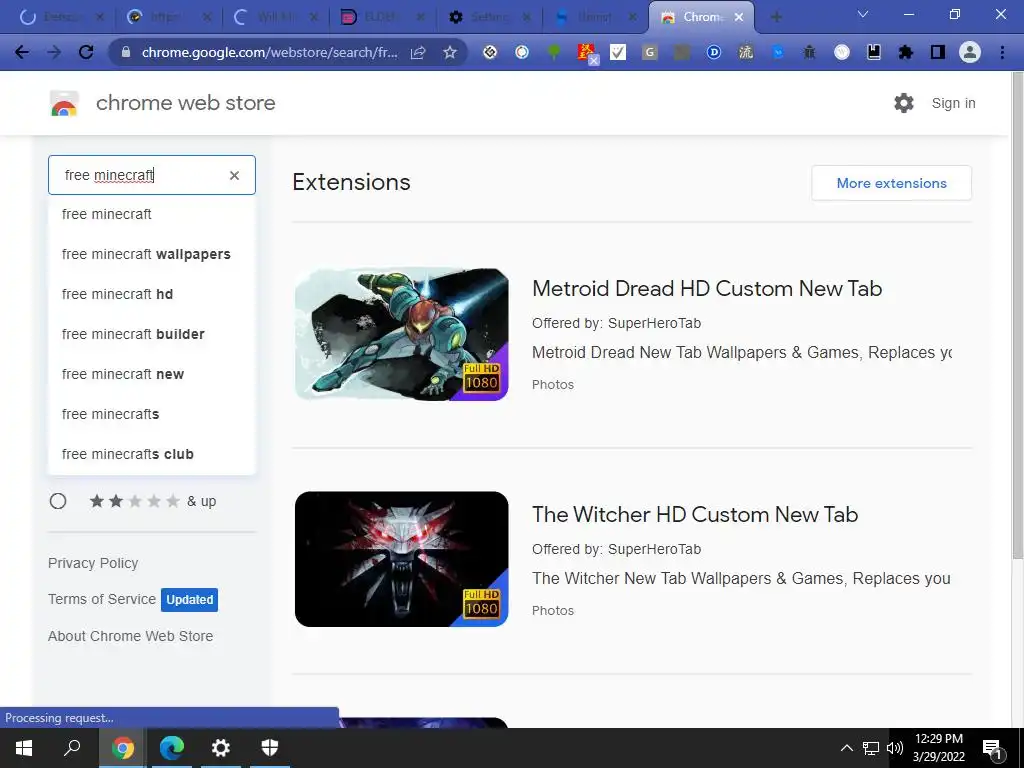Choose 'free minecraft hd' suggestion

tap(152, 294)
